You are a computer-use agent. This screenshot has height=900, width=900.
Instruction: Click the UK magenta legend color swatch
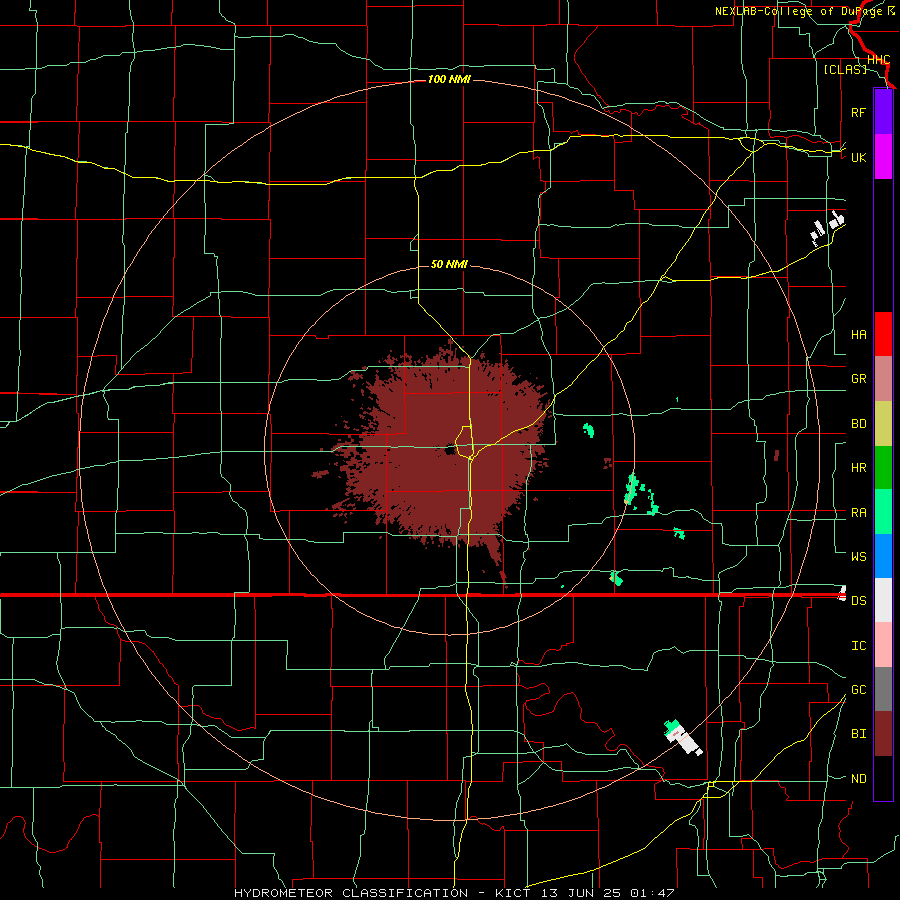click(883, 157)
